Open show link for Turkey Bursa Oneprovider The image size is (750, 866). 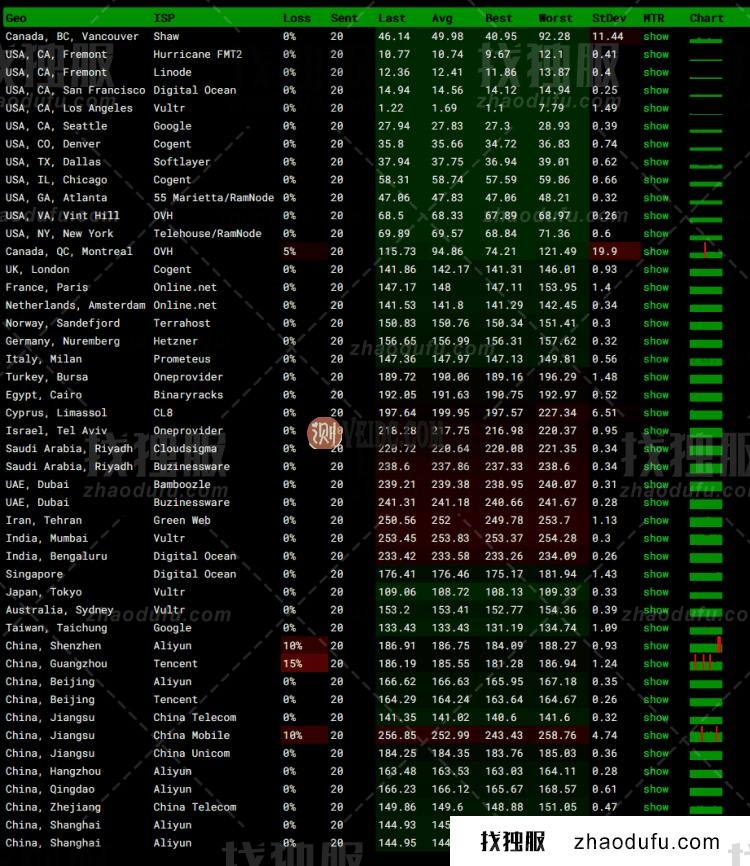point(656,377)
